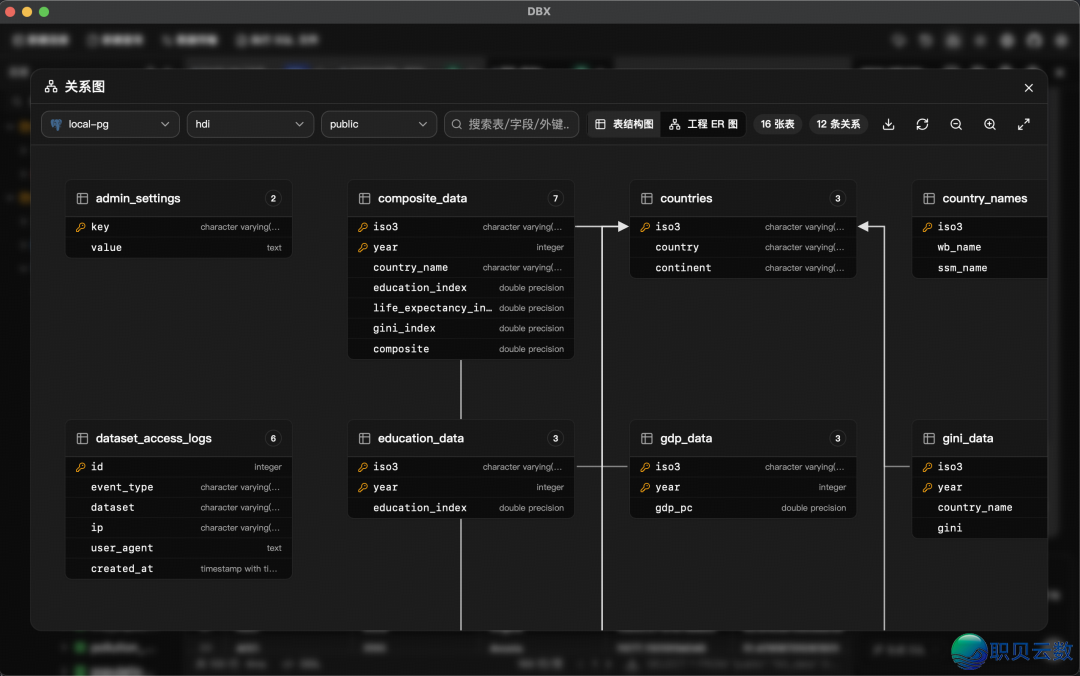Click key icon beside composite_data iso3
Viewport: 1080px width, 676px height.
tap(363, 227)
